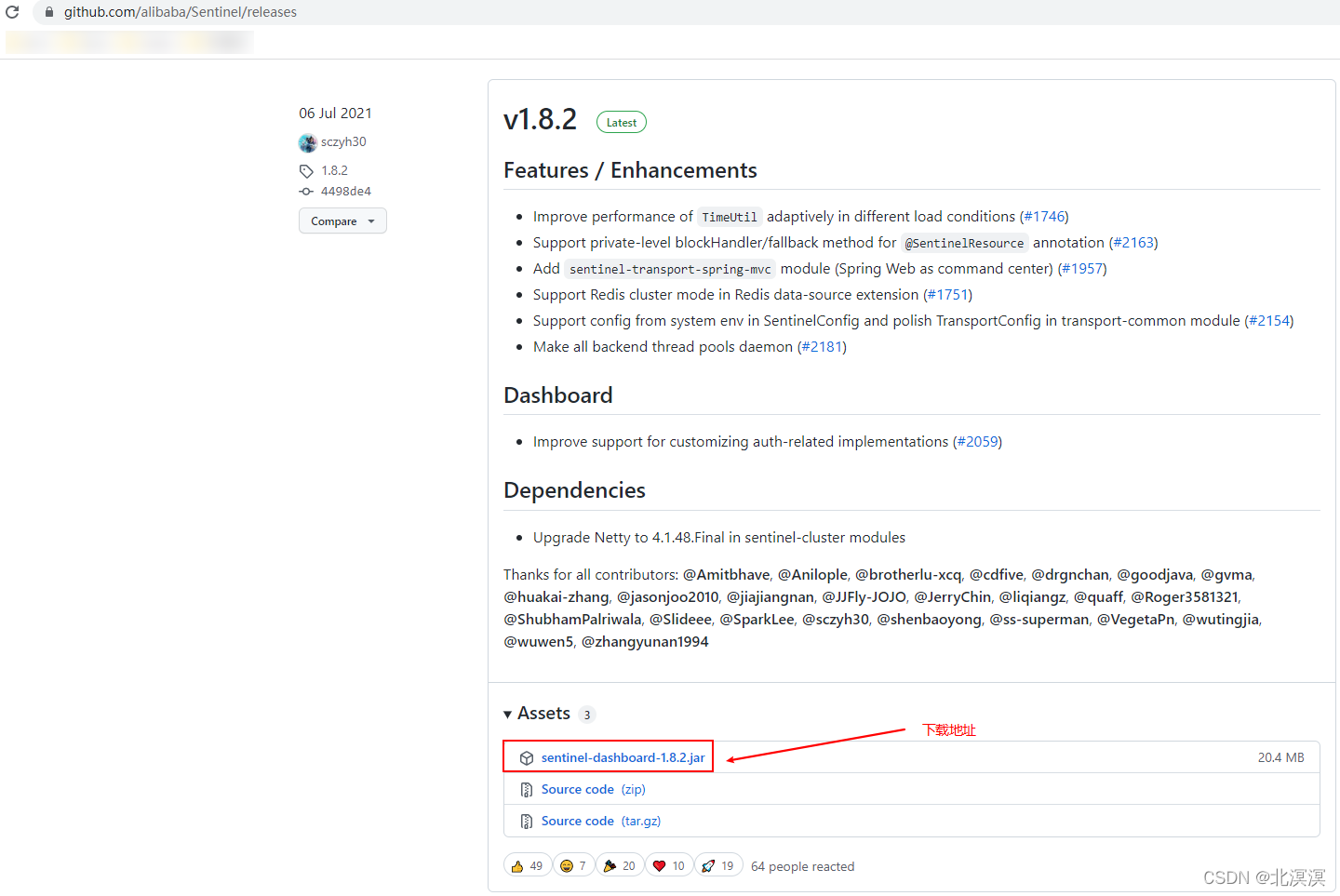Open @jasonjoo2010 contributor profile

coord(668,597)
